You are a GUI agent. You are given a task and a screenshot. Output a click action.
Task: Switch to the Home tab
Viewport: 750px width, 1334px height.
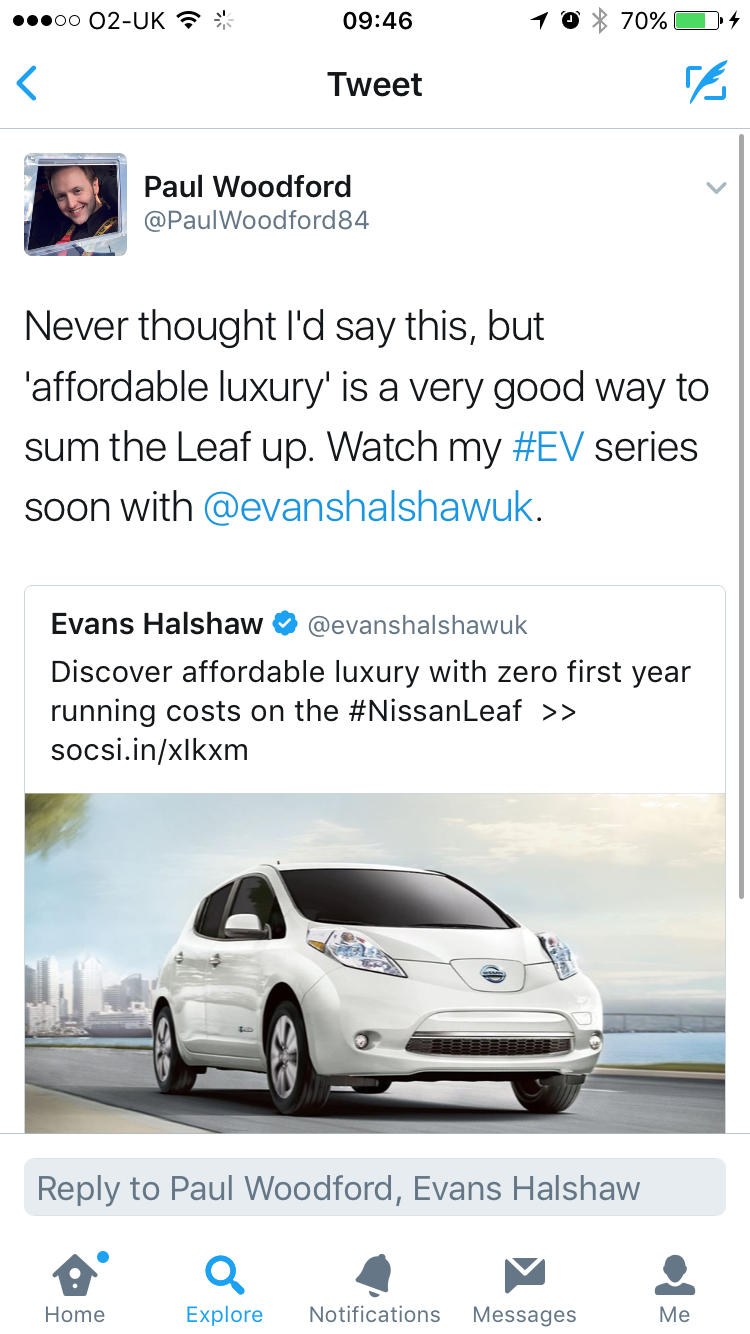coord(75,1288)
